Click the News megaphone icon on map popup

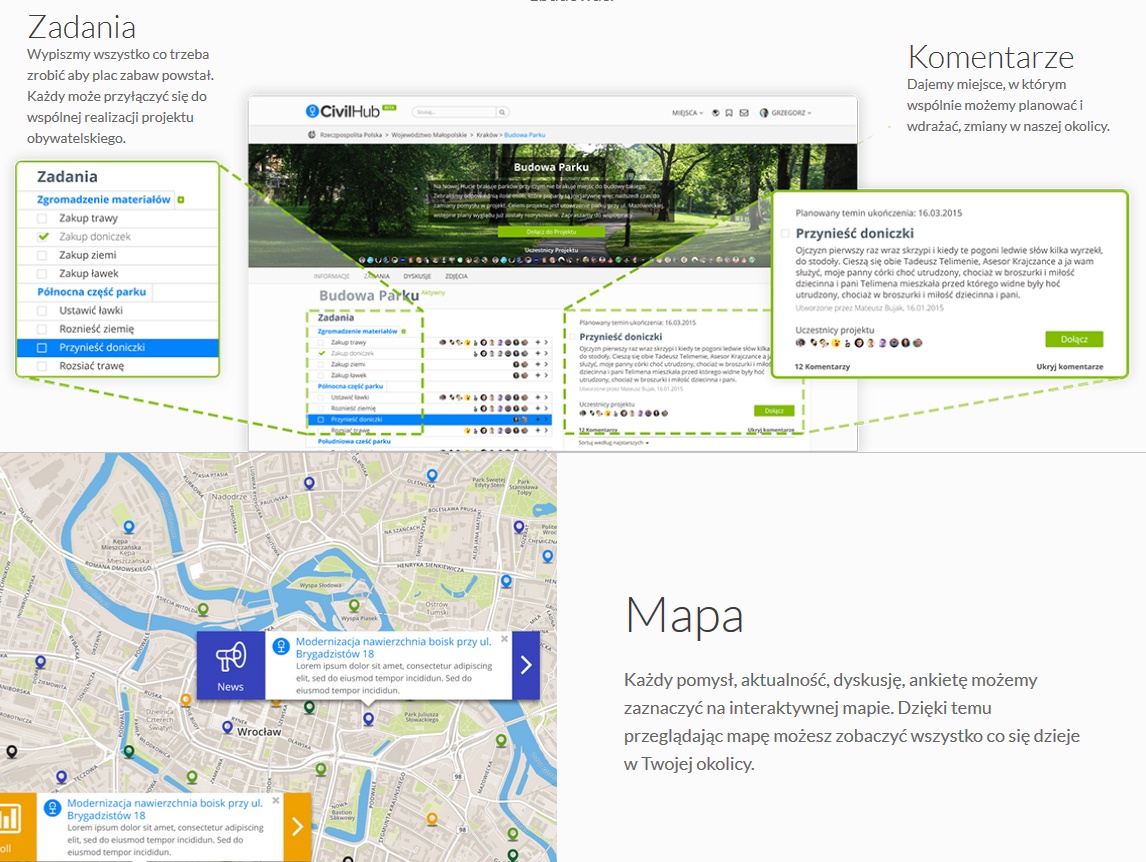tap(230, 656)
